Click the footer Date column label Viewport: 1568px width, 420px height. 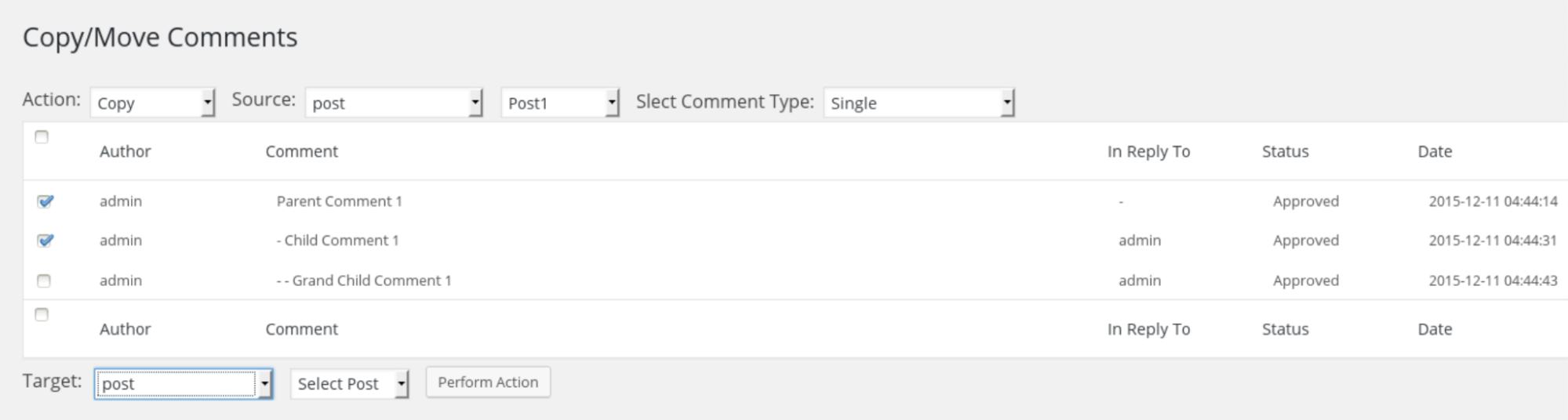pos(1435,329)
